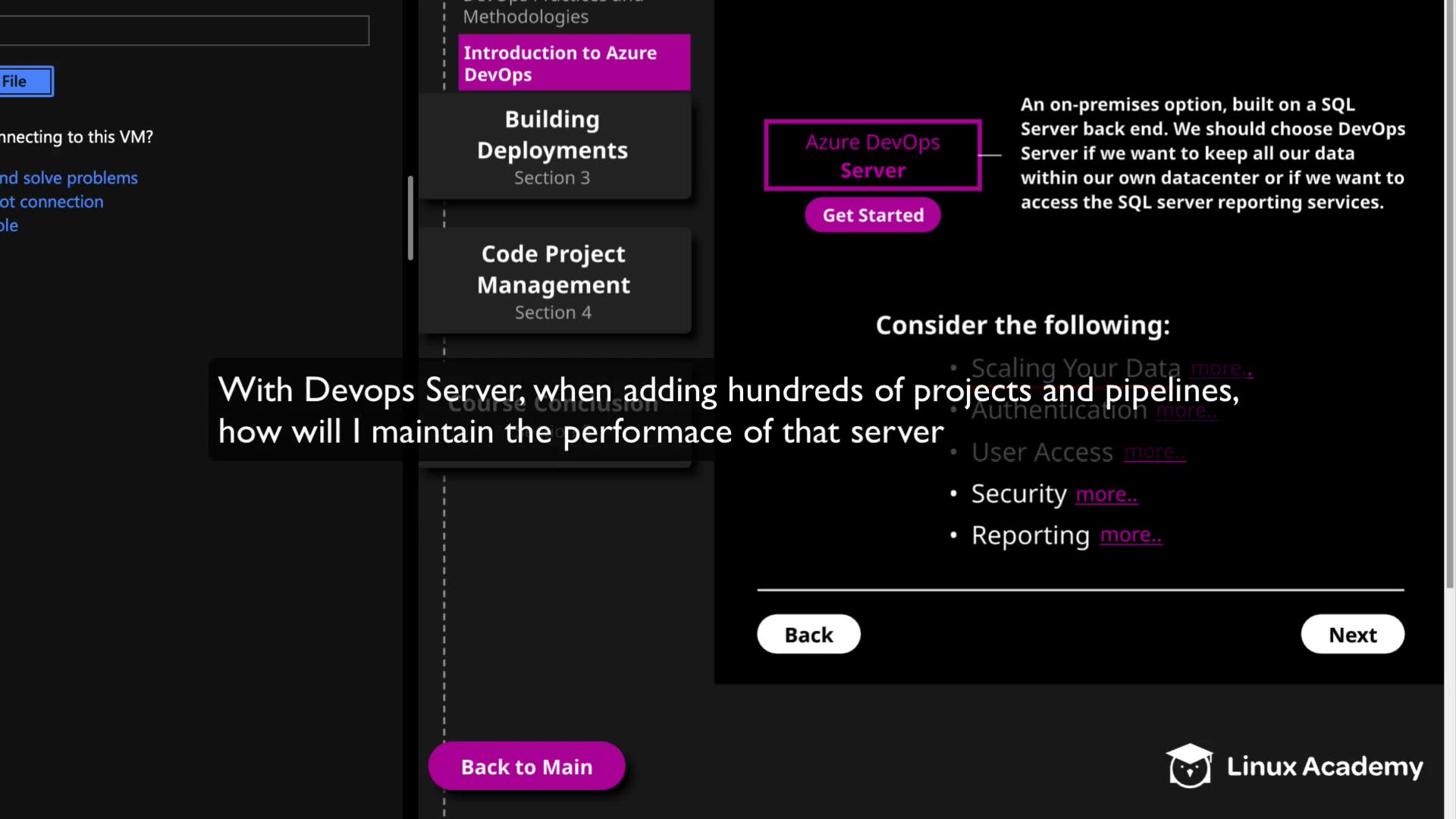
Task: Open the Building Deployments Section 3 card
Action: tap(554, 147)
